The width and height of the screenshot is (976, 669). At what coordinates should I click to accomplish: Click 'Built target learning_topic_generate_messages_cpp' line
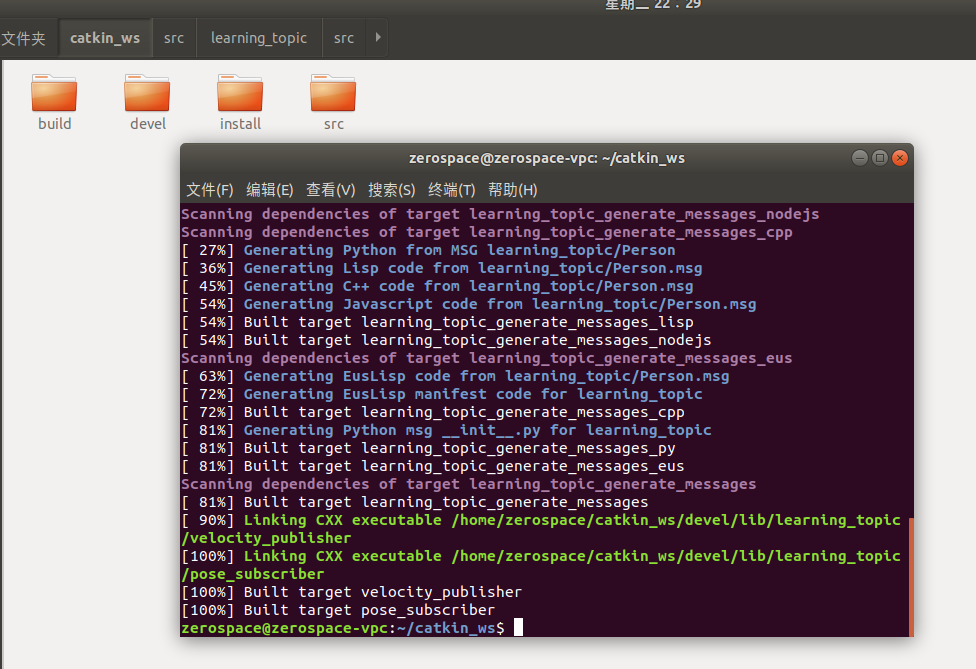click(x=433, y=413)
